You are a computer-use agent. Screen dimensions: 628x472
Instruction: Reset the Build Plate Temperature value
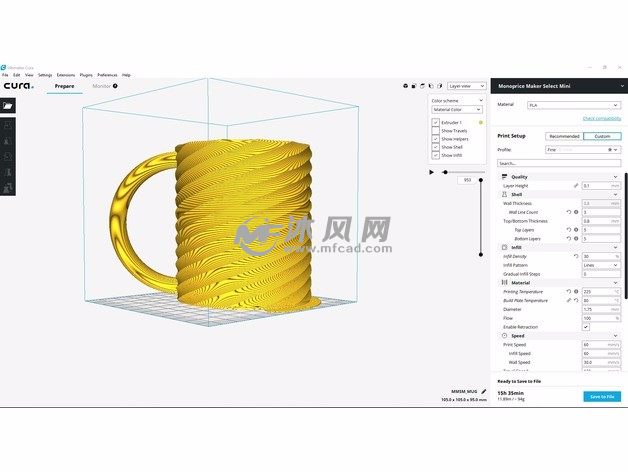(576, 300)
